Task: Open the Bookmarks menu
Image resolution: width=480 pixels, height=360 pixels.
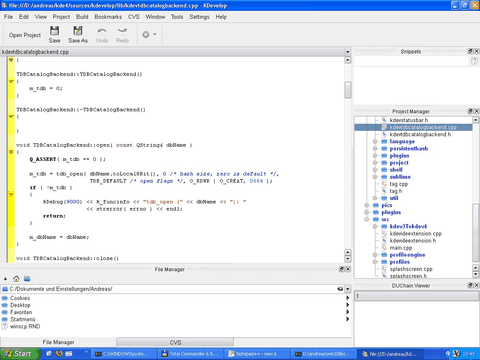Action: coord(108,17)
